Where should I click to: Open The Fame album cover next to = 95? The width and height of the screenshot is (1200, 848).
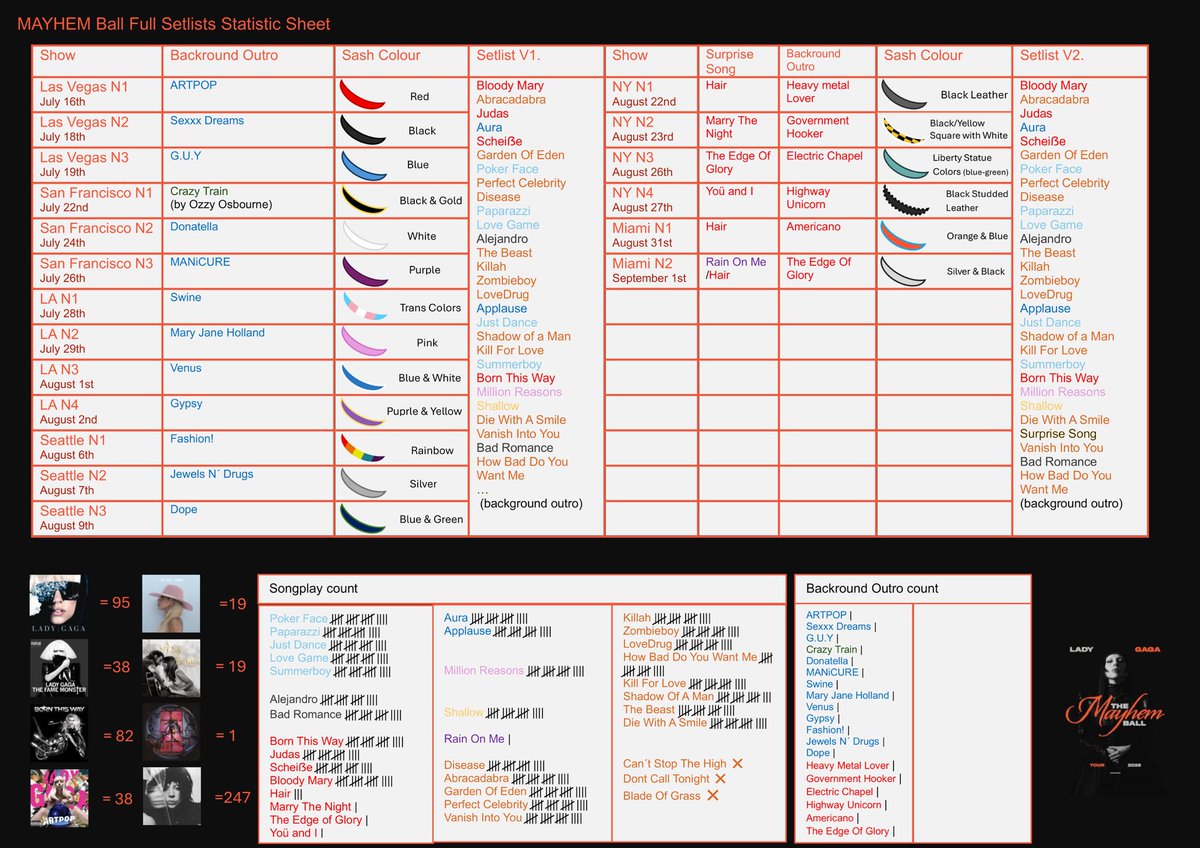[58, 603]
